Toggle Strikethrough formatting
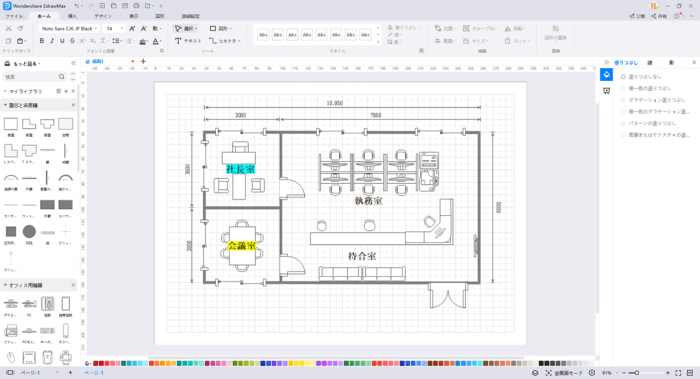This screenshot has width=700, height=379. coord(72,41)
